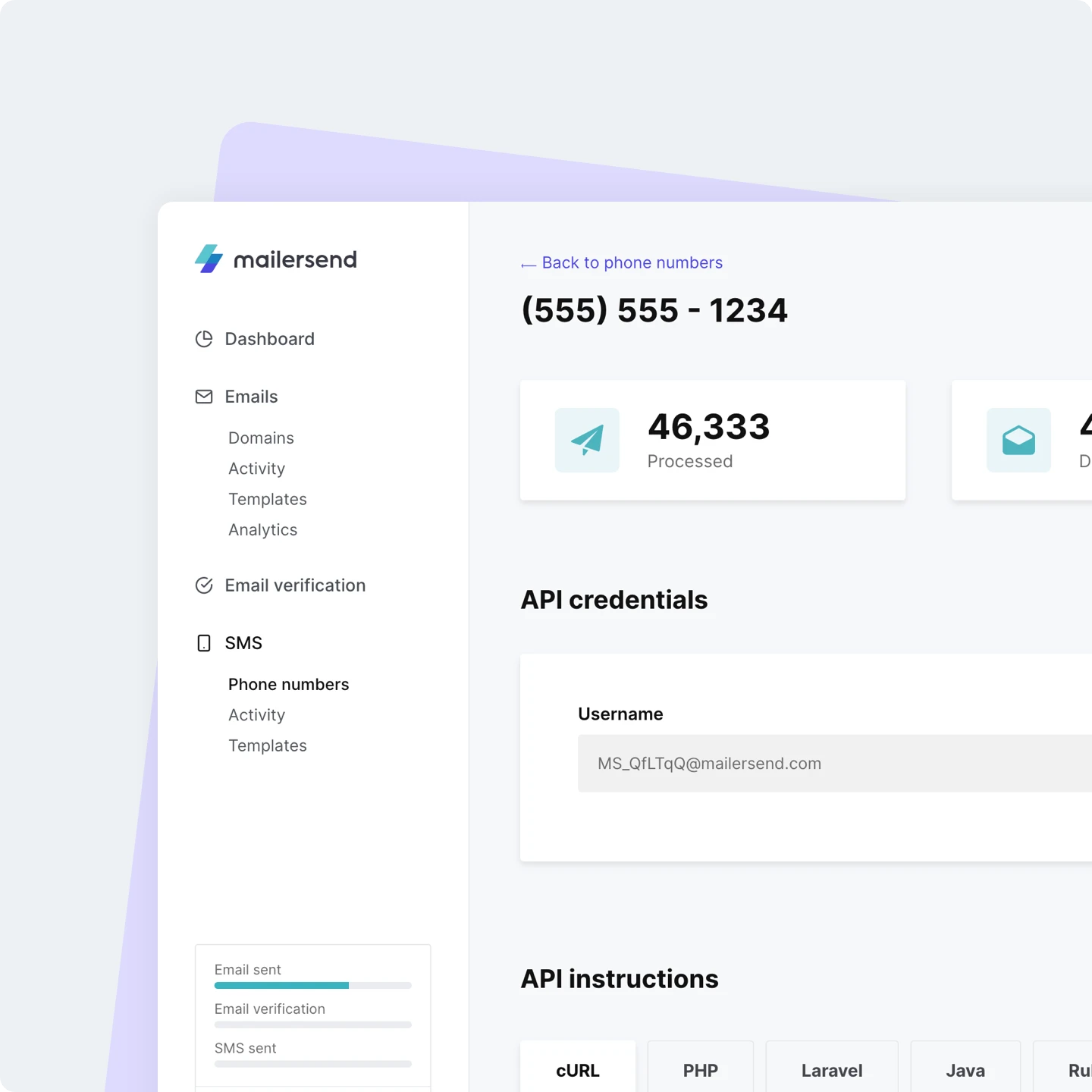The image size is (1092, 1092).
Task: Open Analytics under Emails
Action: 263,530
